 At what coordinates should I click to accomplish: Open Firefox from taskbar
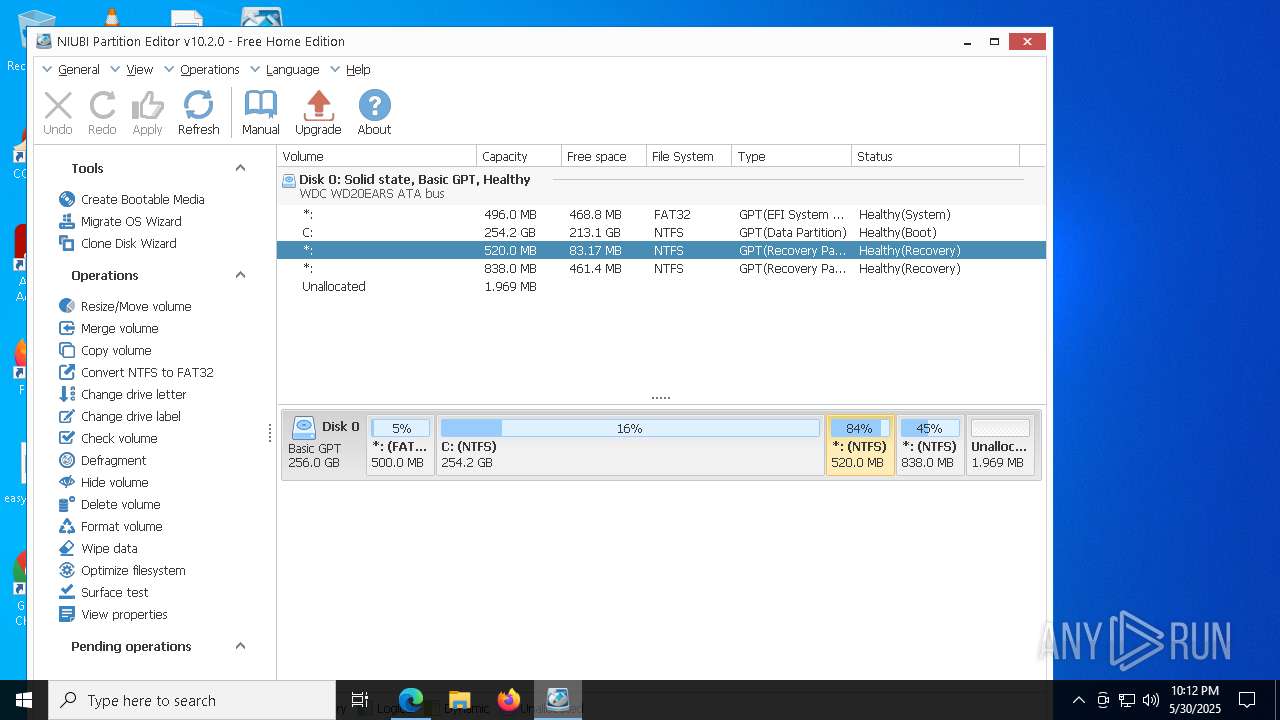pos(509,700)
